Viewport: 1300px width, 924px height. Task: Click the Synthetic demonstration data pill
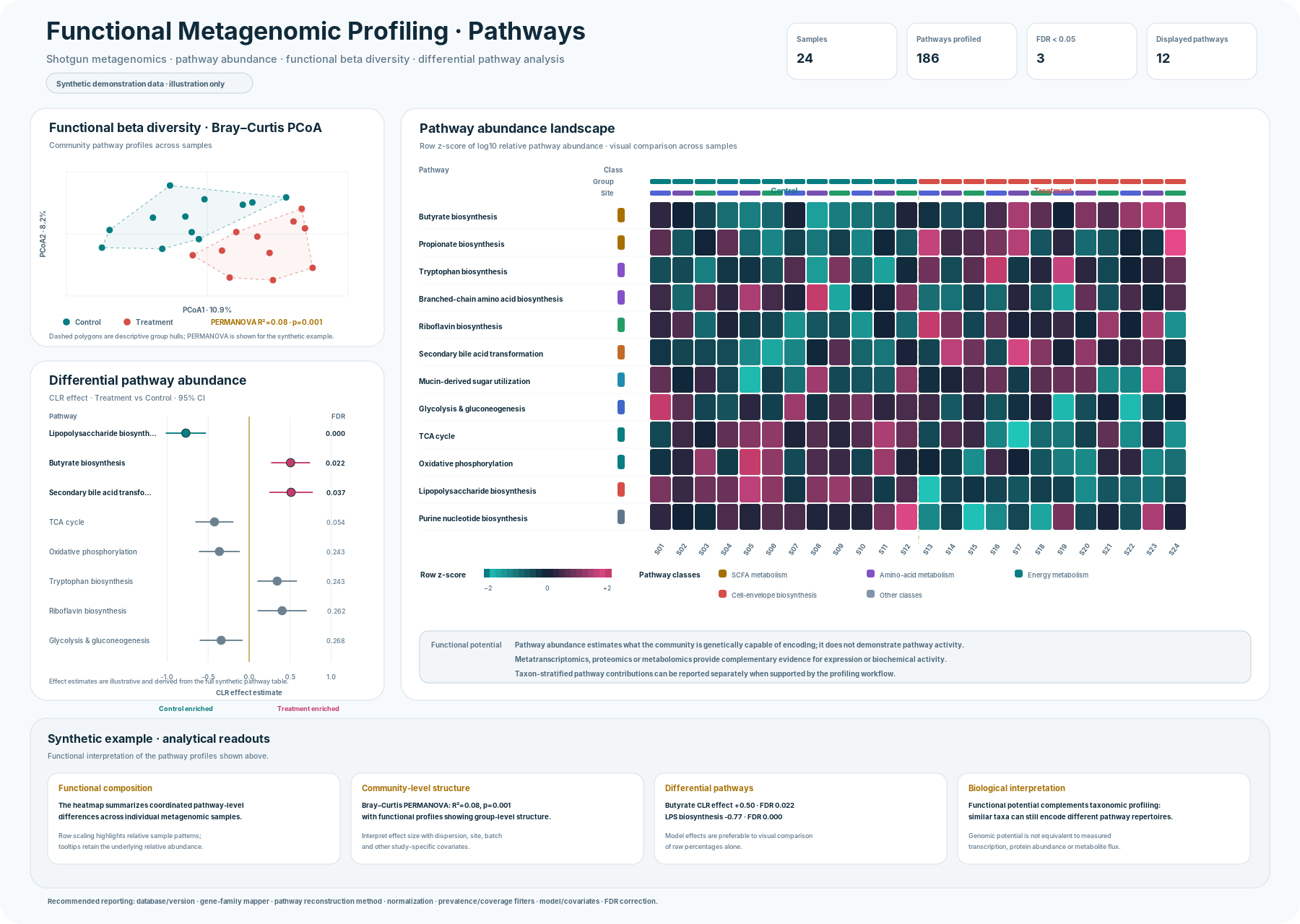[149, 83]
